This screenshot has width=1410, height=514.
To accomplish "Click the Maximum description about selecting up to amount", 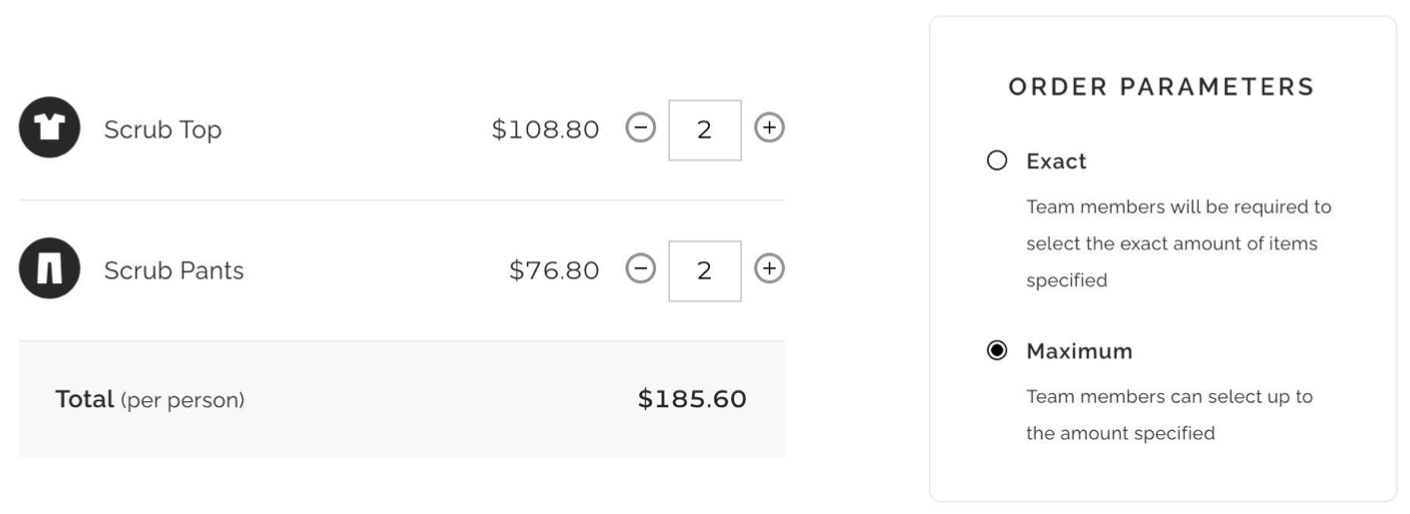I will point(1170,415).
